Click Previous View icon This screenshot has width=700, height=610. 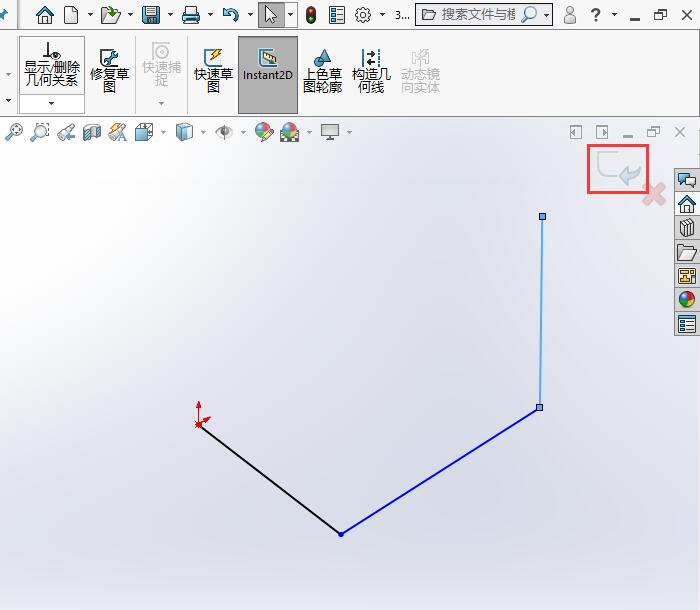pos(66,132)
